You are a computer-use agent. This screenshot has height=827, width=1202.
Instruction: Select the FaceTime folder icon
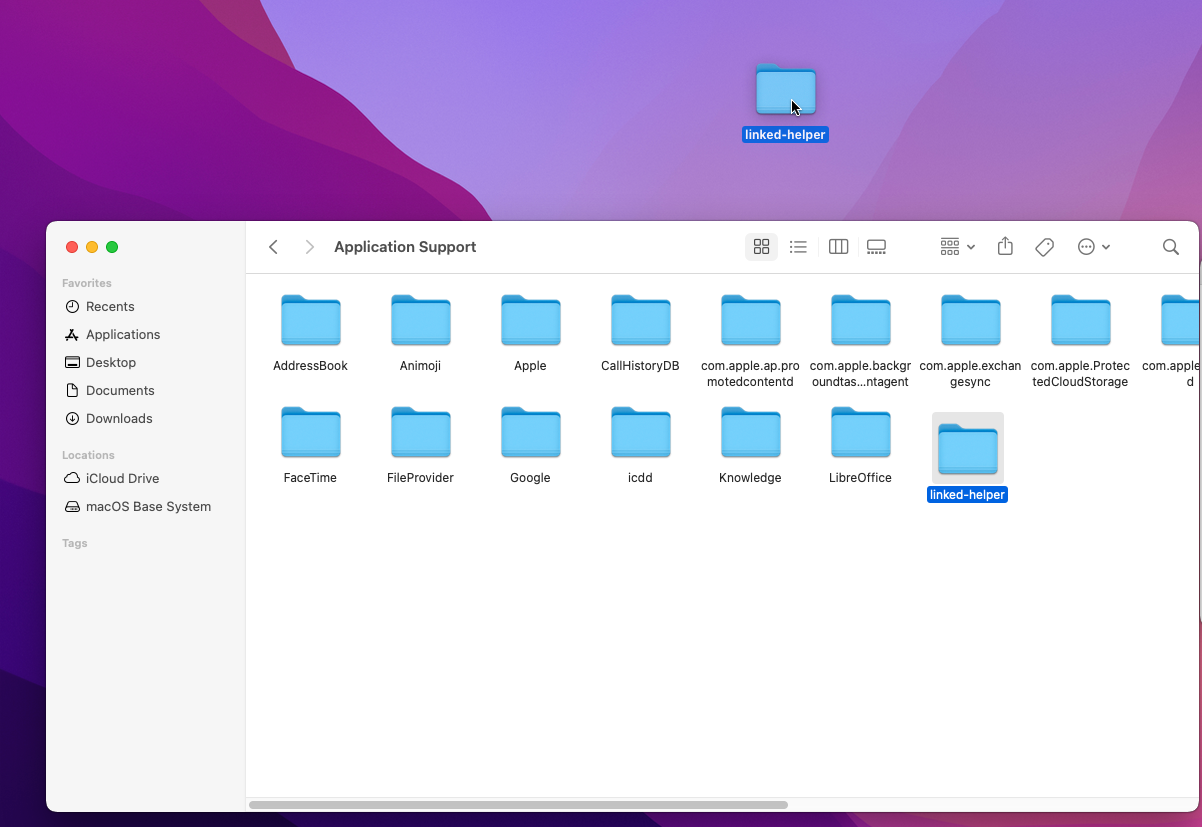click(x=311, y=432)
